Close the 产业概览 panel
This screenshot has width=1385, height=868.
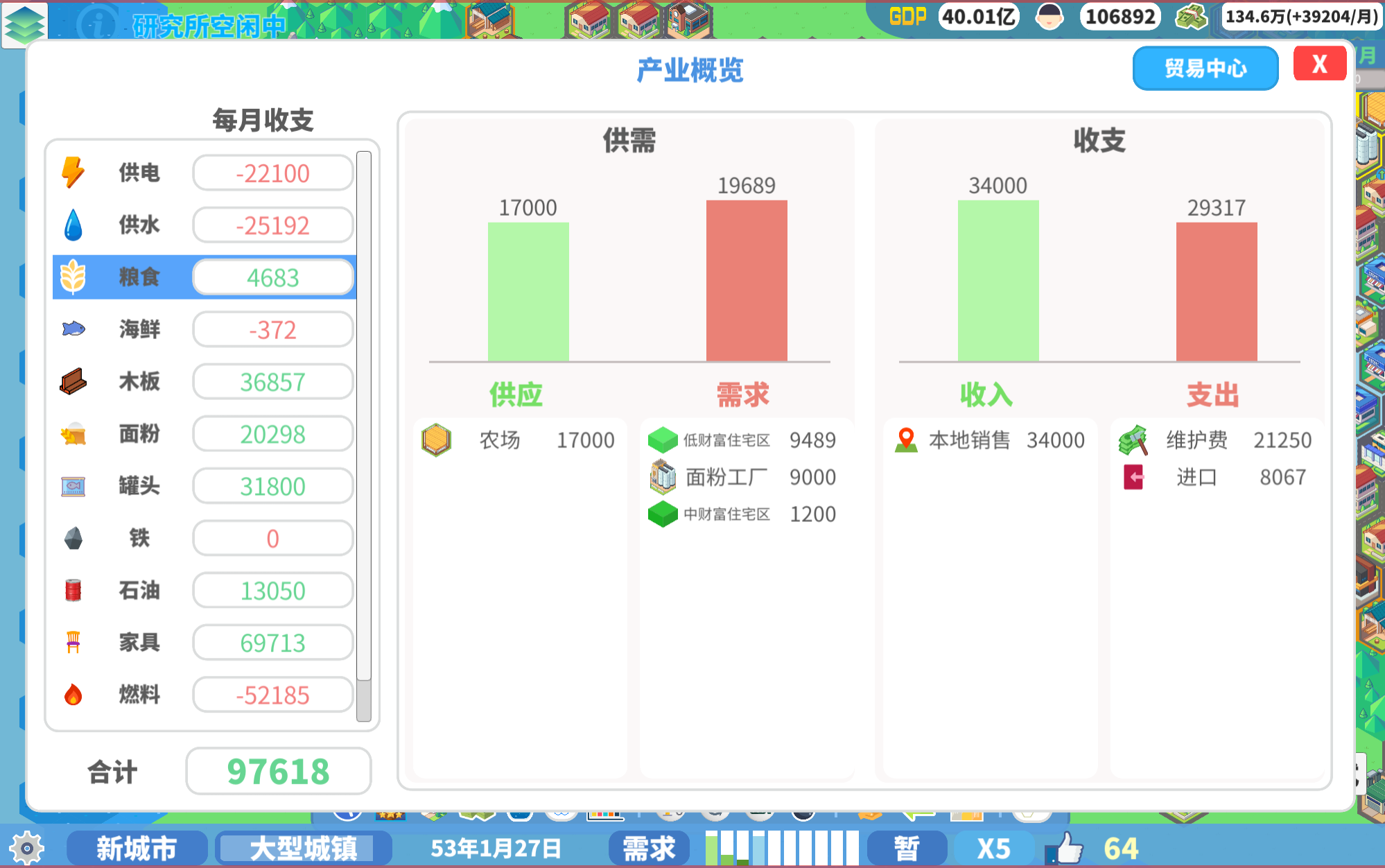1320,64
